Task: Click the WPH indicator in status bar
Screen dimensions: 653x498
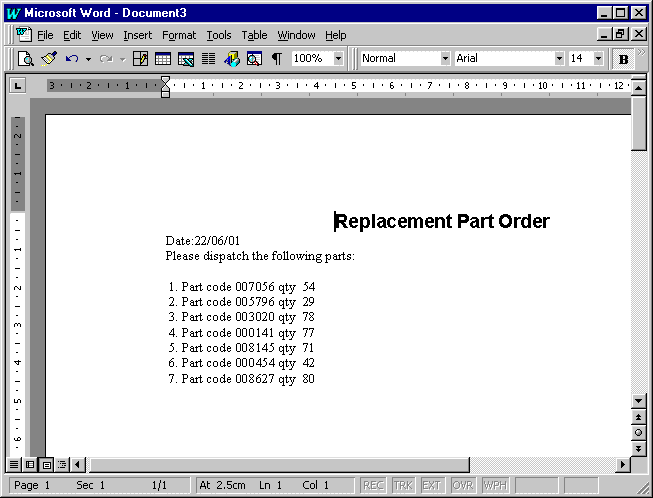Action: (x=496, y=486)
